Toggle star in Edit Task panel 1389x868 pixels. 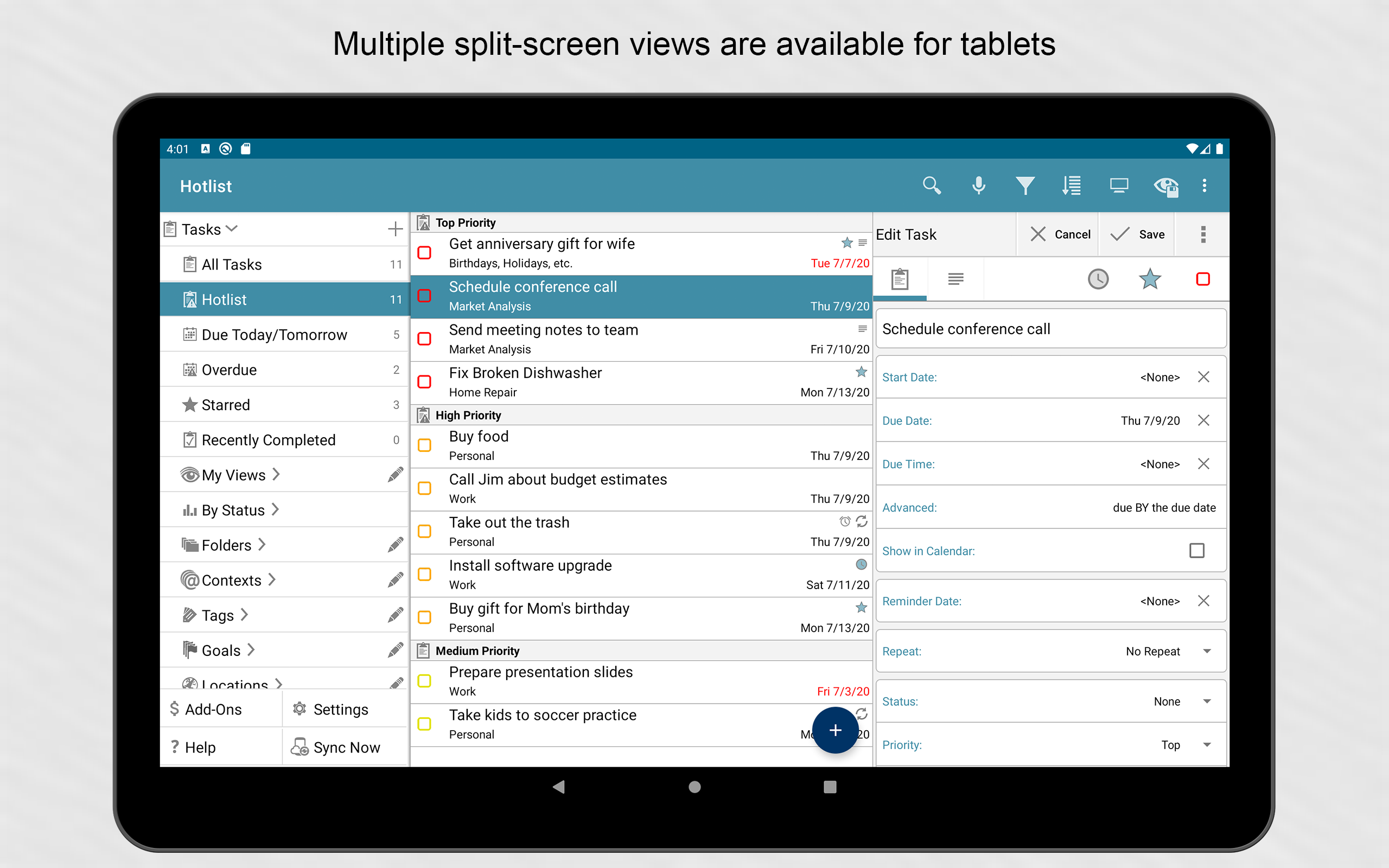[1150, 279]
